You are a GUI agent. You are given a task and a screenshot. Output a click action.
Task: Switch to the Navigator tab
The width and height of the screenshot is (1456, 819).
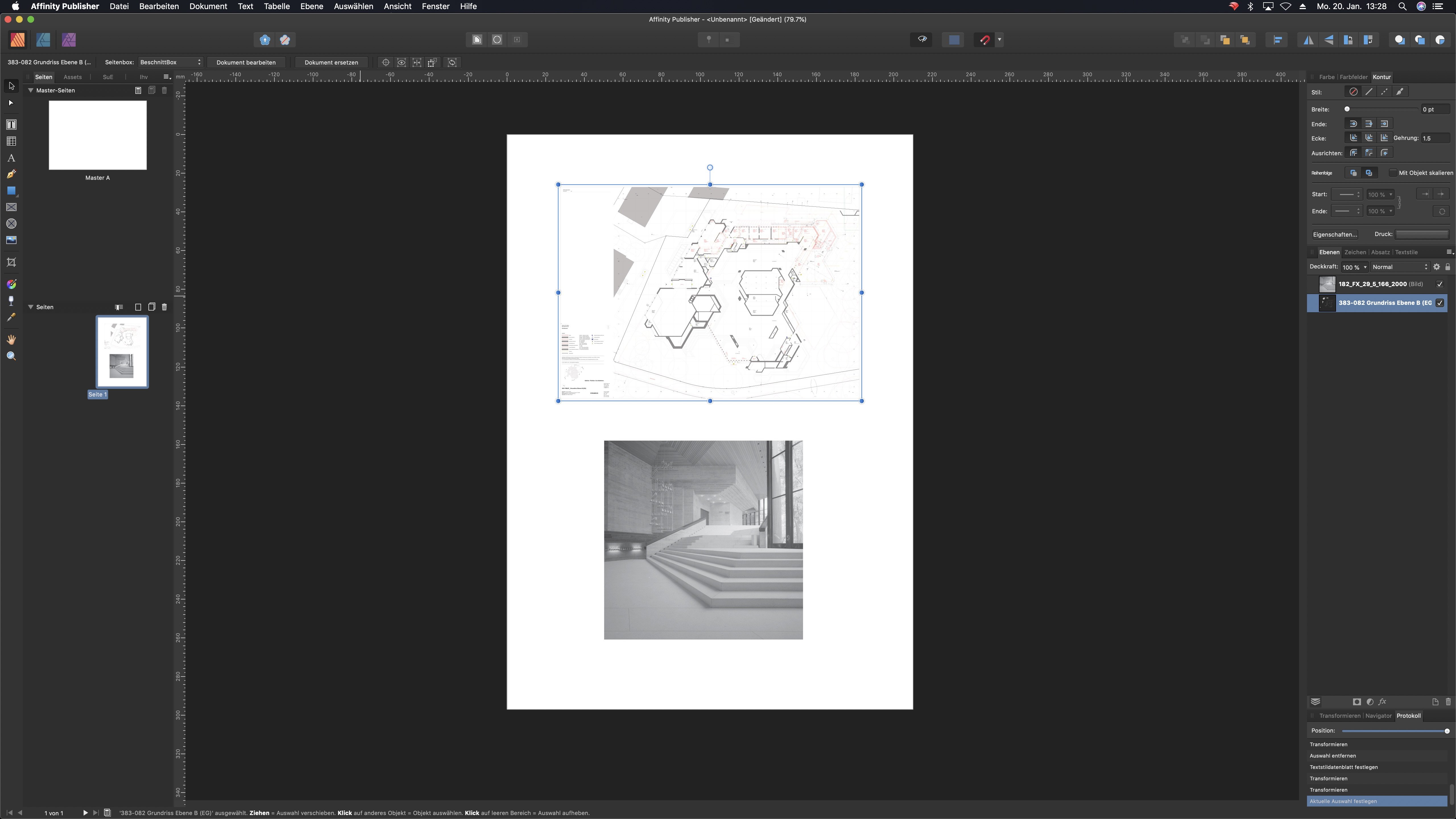tap(1378, 715)
